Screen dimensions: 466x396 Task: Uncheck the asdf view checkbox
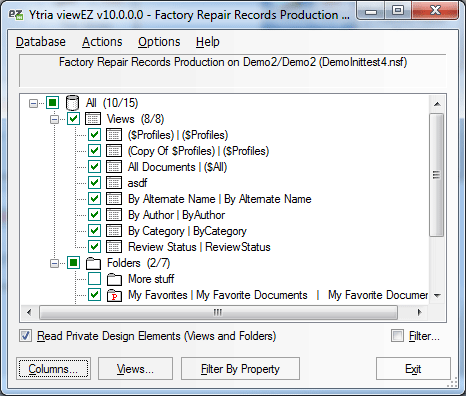point(94,183)
